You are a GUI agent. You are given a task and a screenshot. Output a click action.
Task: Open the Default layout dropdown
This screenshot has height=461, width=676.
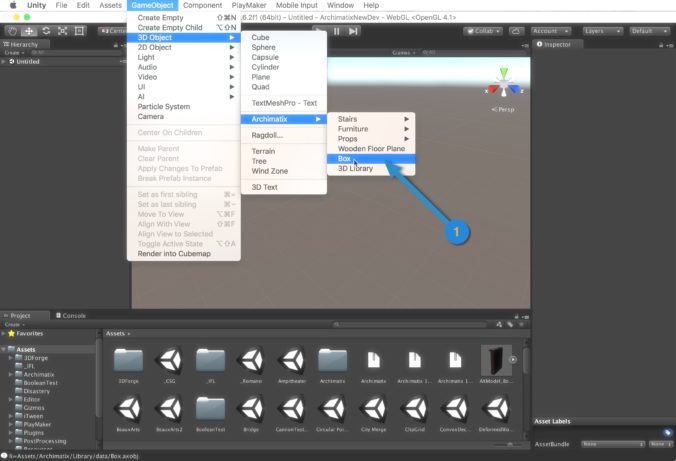point(649,31)
